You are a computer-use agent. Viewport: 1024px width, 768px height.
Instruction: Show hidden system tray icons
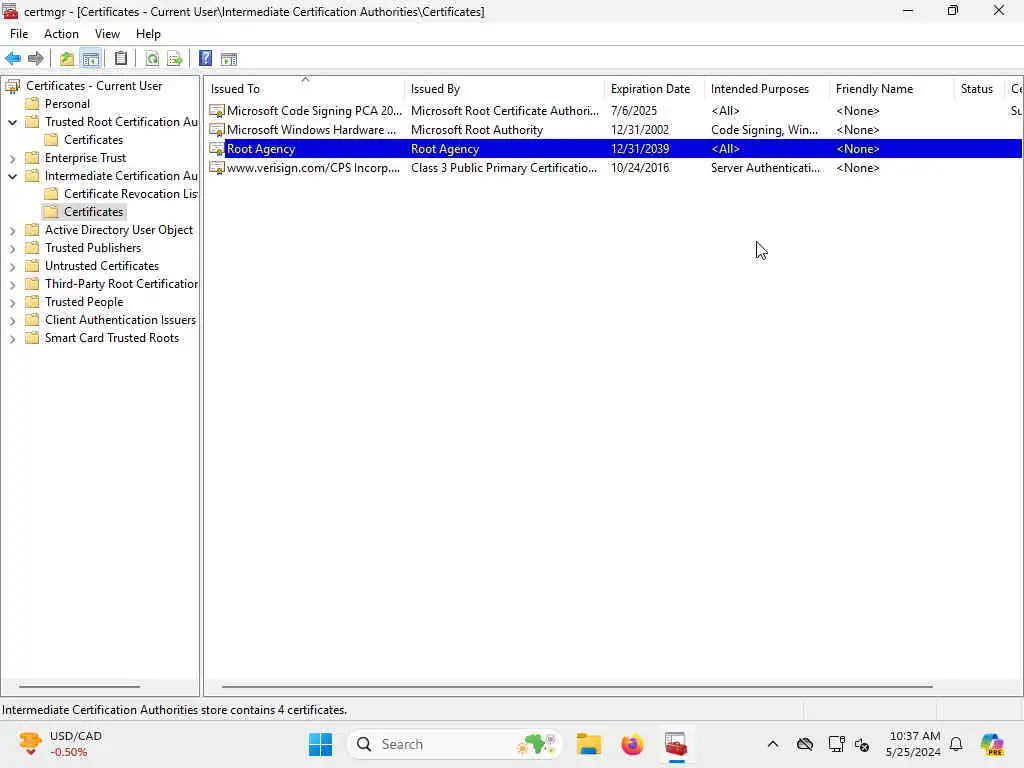773,744
